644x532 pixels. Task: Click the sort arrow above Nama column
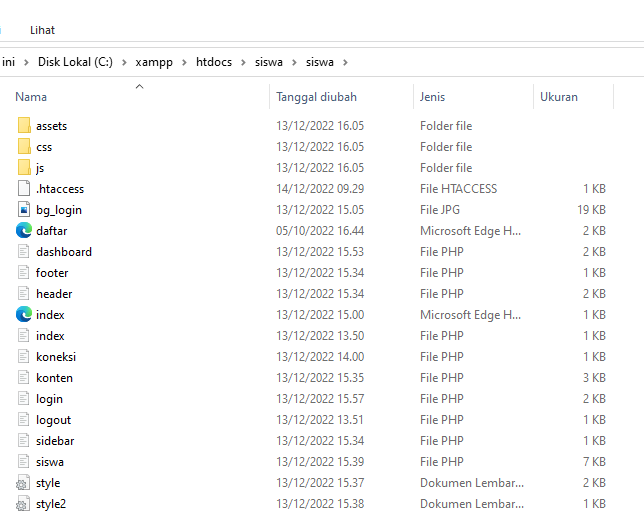point(140,86)
